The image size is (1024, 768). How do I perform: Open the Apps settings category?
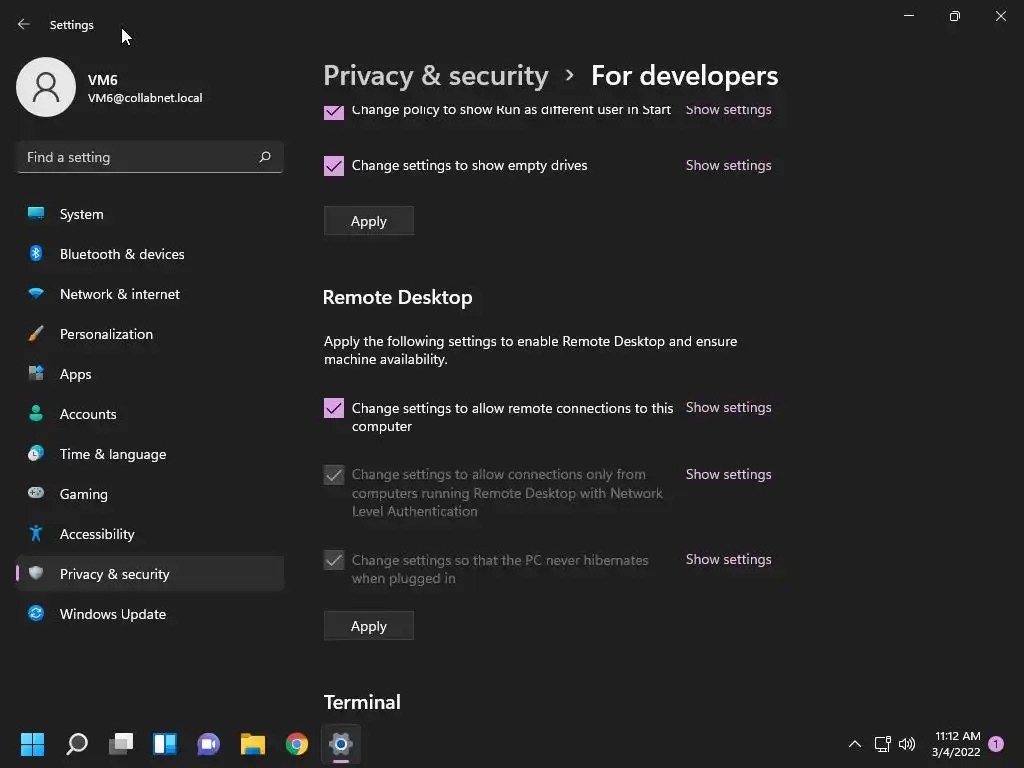tap(75, 374)
